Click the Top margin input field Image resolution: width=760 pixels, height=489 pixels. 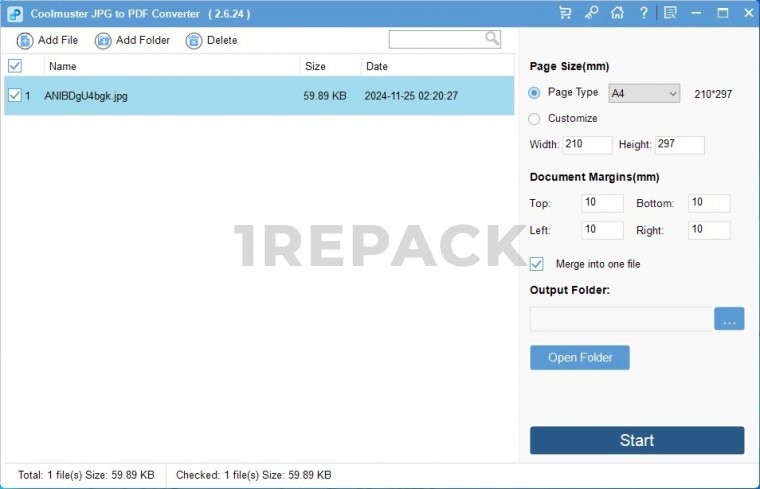click(602, 203)
